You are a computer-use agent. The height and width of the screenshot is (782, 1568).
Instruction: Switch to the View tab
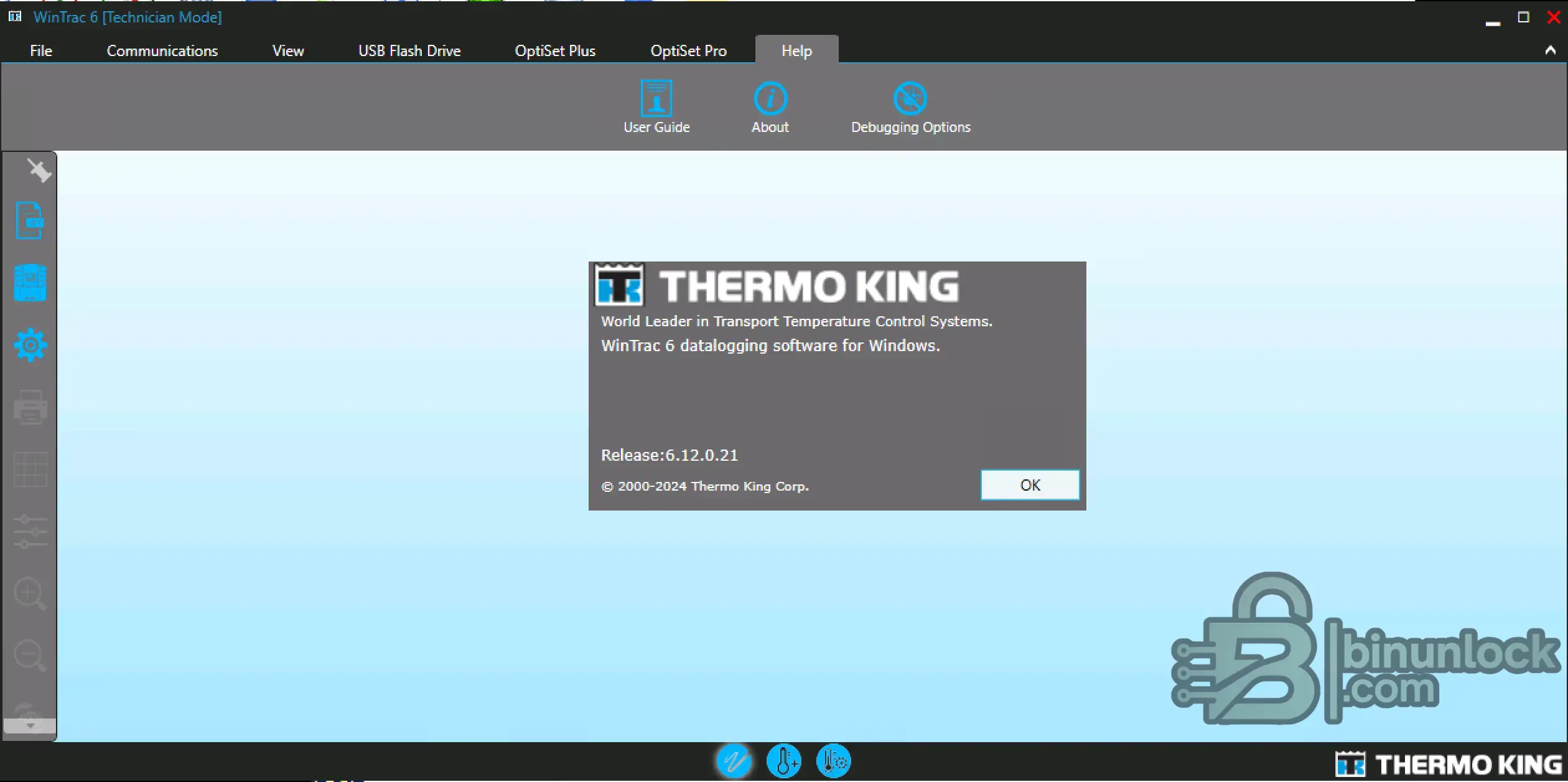(288, 50)
